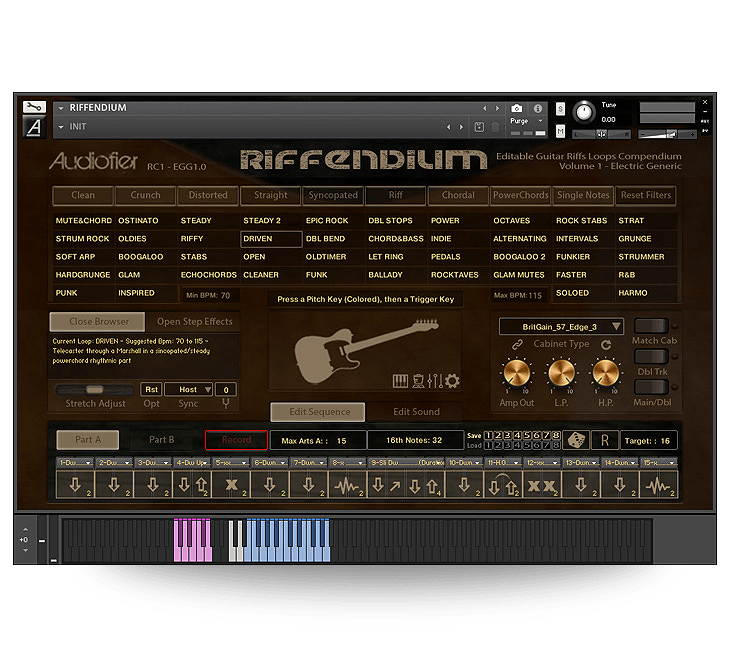Open the instrument info icon
The height and width of the screenshot is (655, 730).
click(x=538, y=108)
